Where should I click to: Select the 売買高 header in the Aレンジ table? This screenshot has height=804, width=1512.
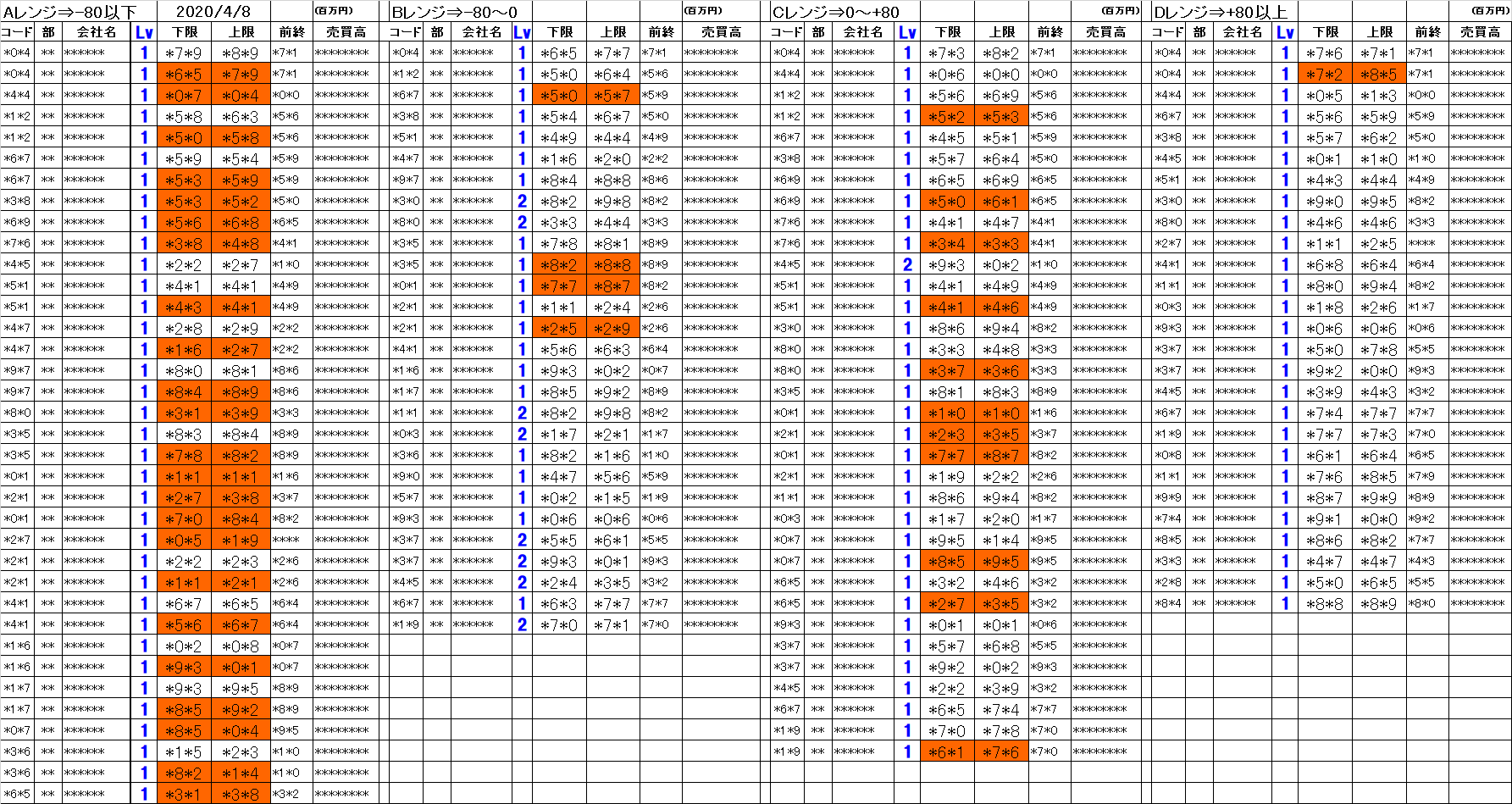(346, 32)
